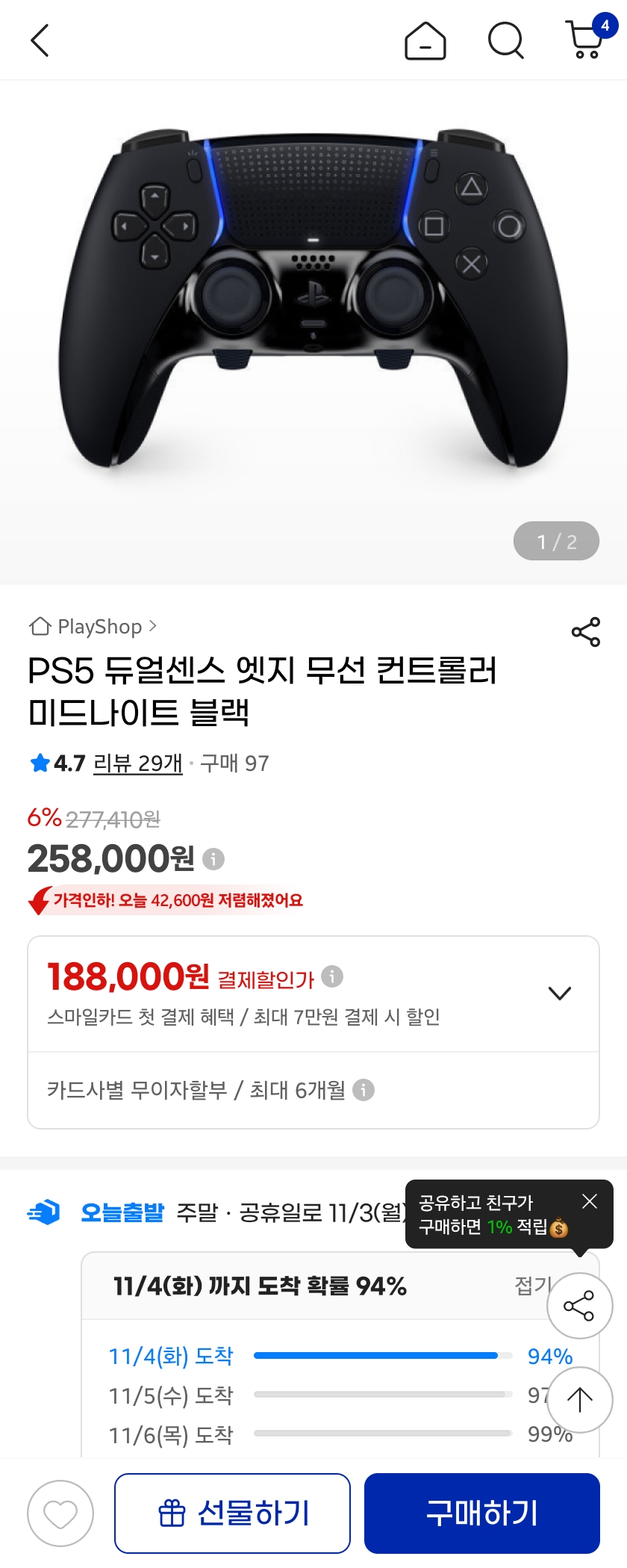Toggle the heart wishlist button
The width and height of the screenshot is (627, 1568).
click(60, 1513)
